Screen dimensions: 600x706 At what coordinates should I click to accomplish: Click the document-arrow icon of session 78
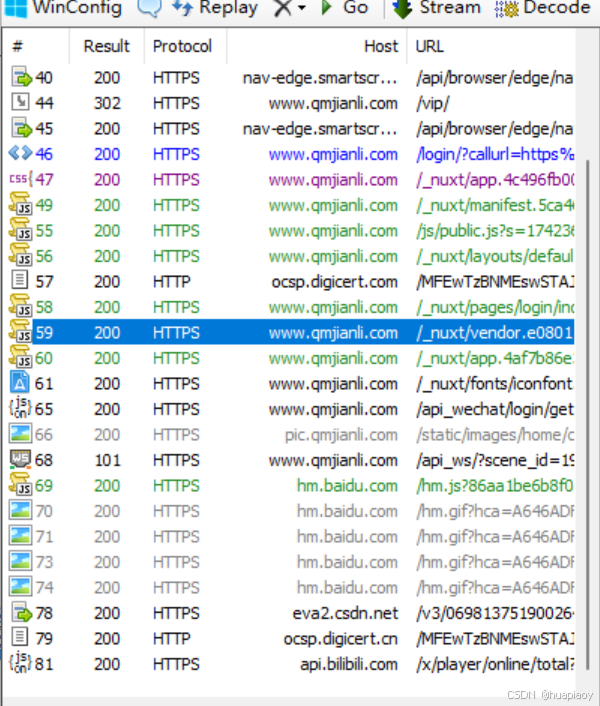[21, 612]
